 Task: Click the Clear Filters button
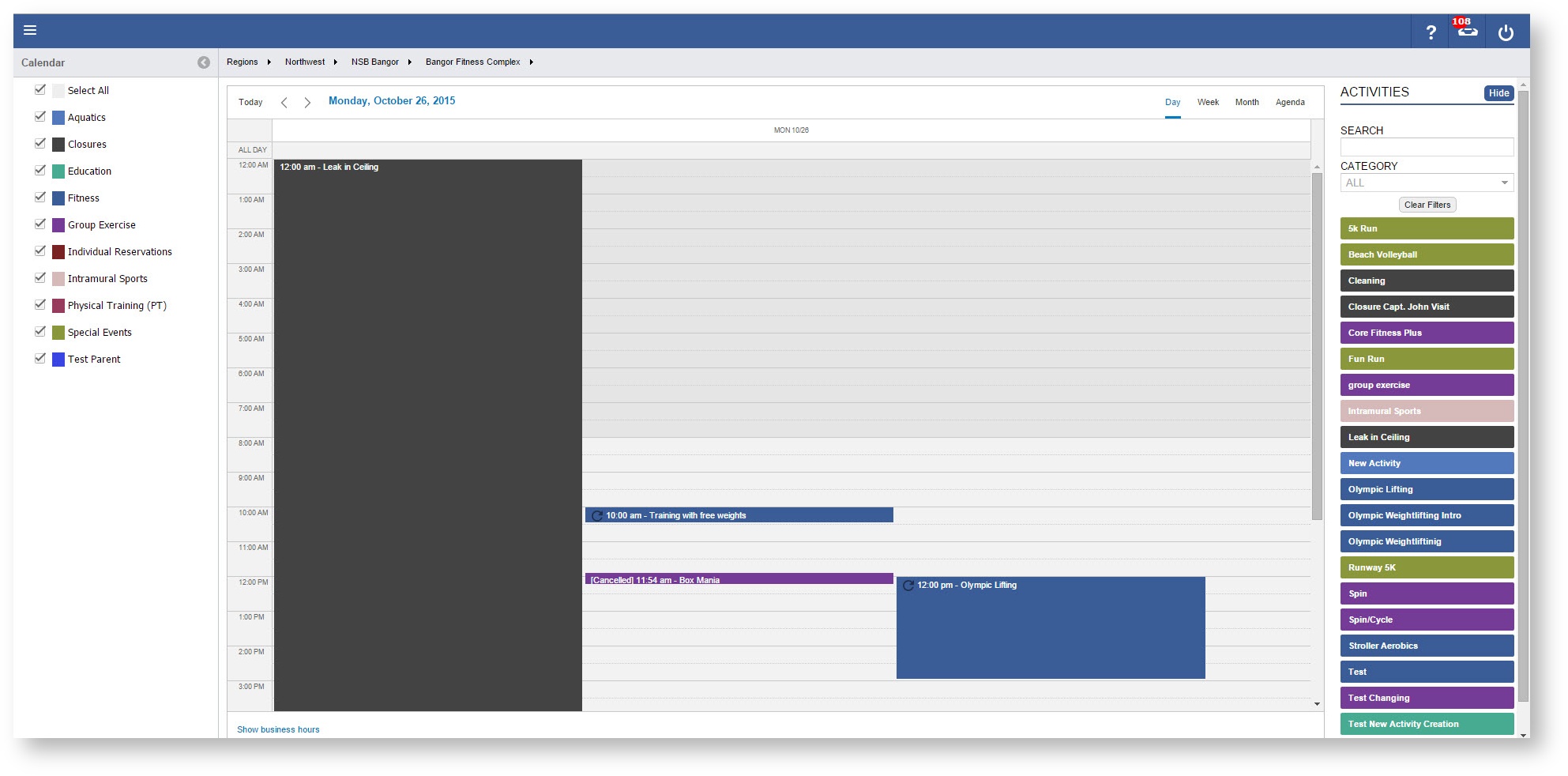1427,205
